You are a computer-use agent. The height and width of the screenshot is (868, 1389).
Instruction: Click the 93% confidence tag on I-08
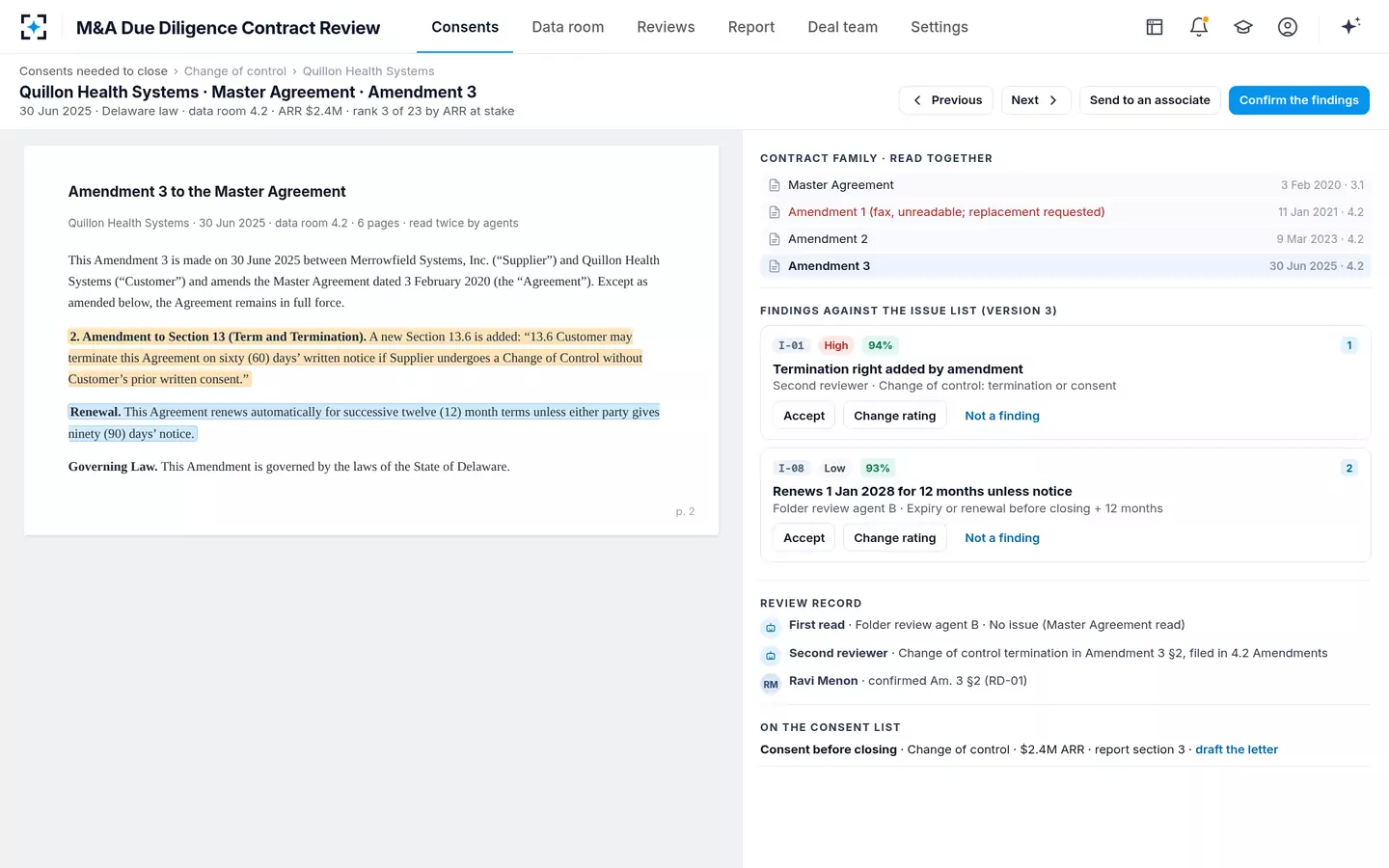click(x=878, y=468)
